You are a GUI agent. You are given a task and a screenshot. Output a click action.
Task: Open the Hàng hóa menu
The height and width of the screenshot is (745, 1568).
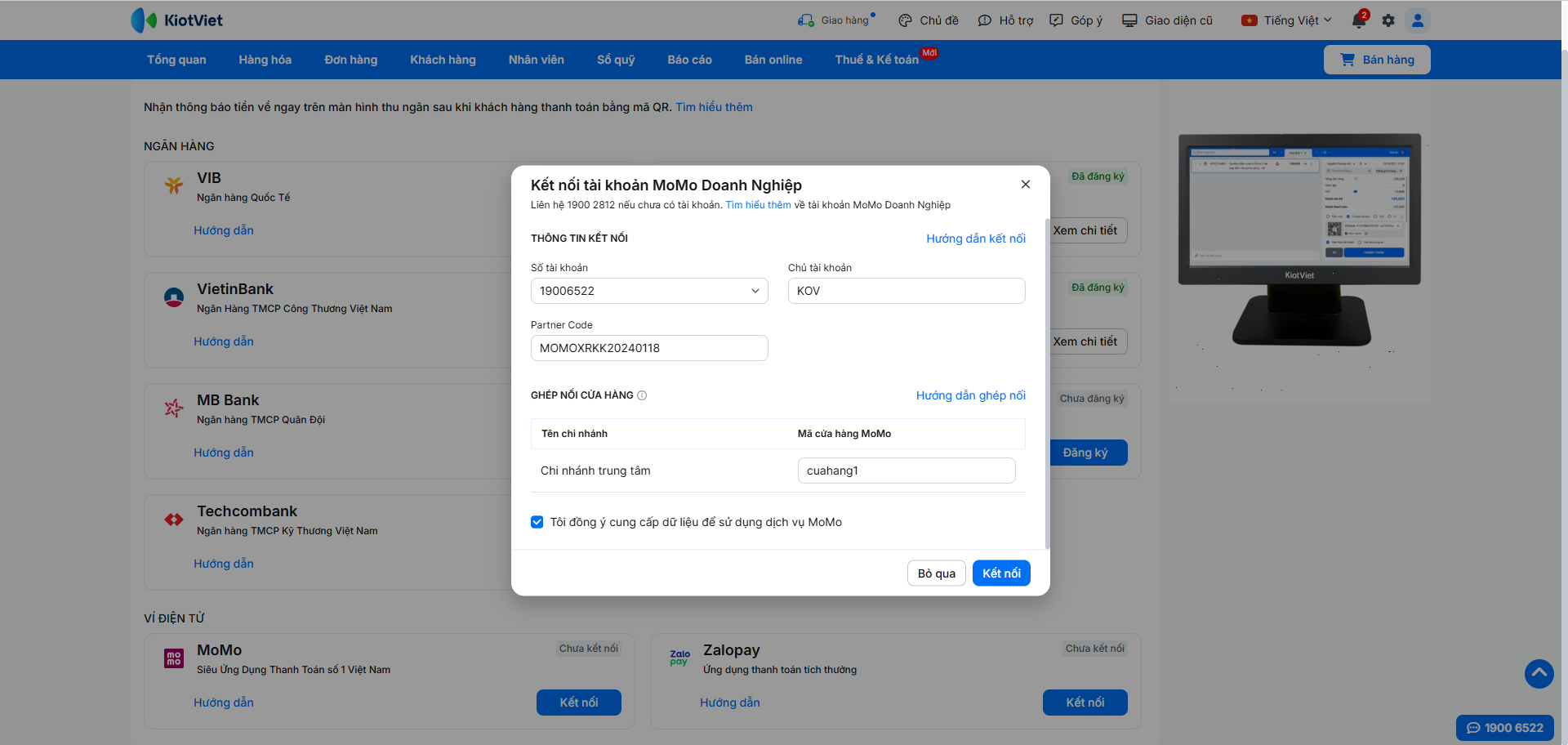[265, 60]
